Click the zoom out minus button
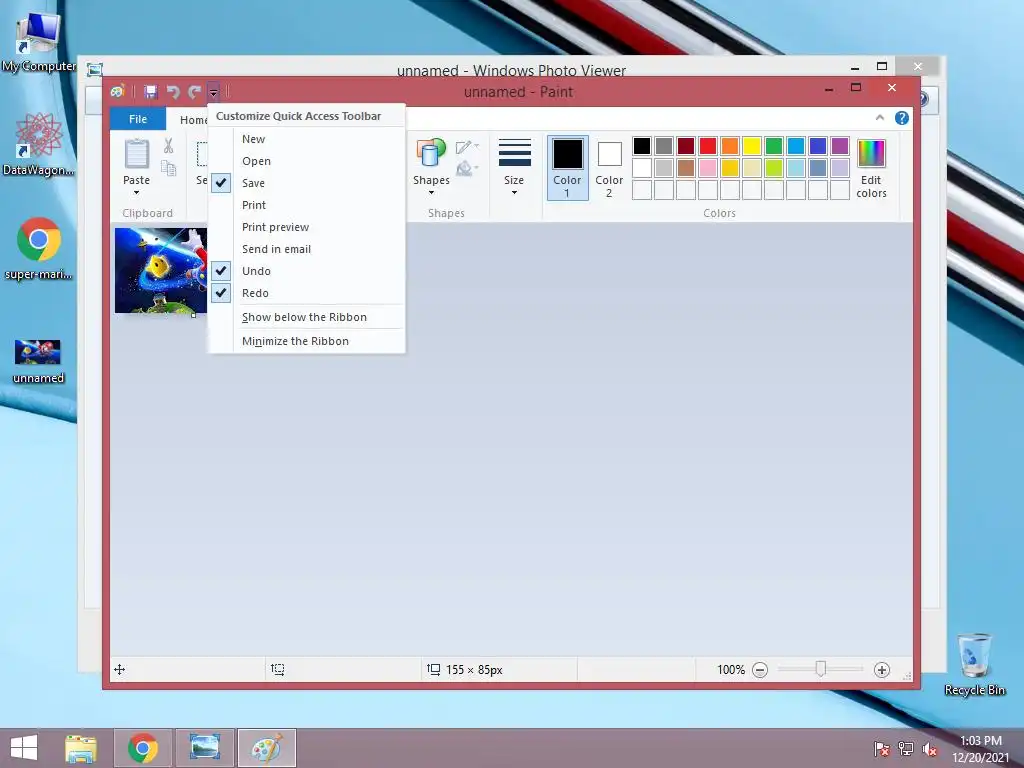Viewport: 1024px width, 768px height. (x=760, y=670)
